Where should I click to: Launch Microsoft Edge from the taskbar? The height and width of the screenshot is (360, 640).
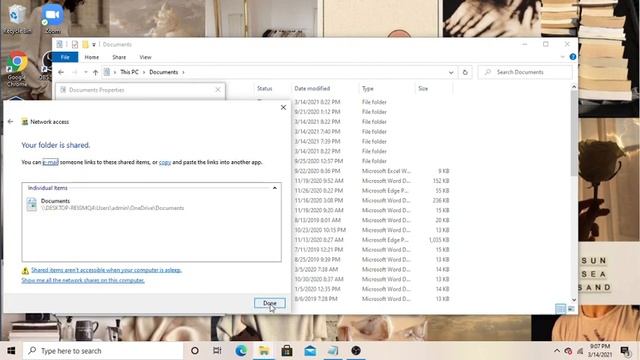[x=241, y=351]
